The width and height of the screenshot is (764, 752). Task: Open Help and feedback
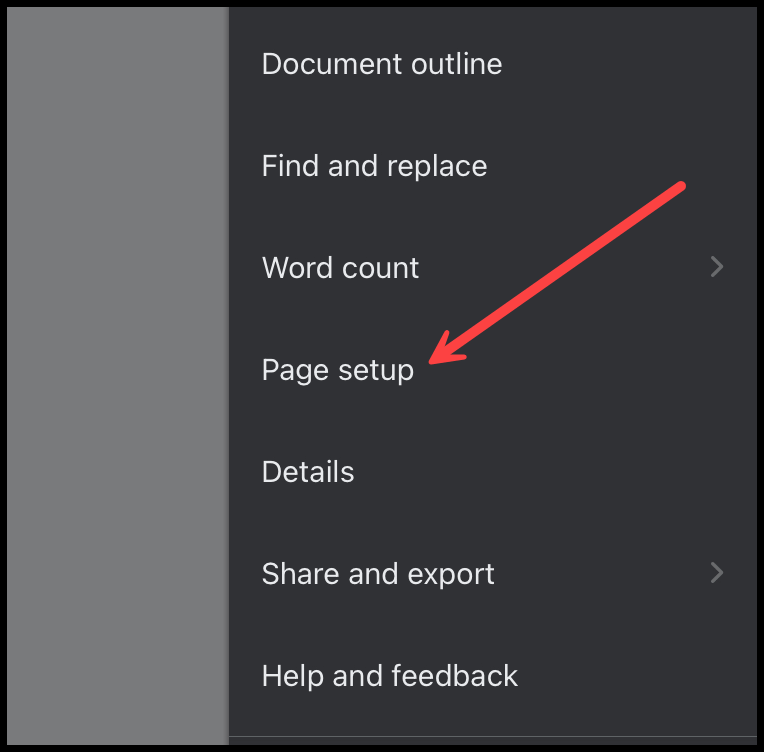pos(493,676)
